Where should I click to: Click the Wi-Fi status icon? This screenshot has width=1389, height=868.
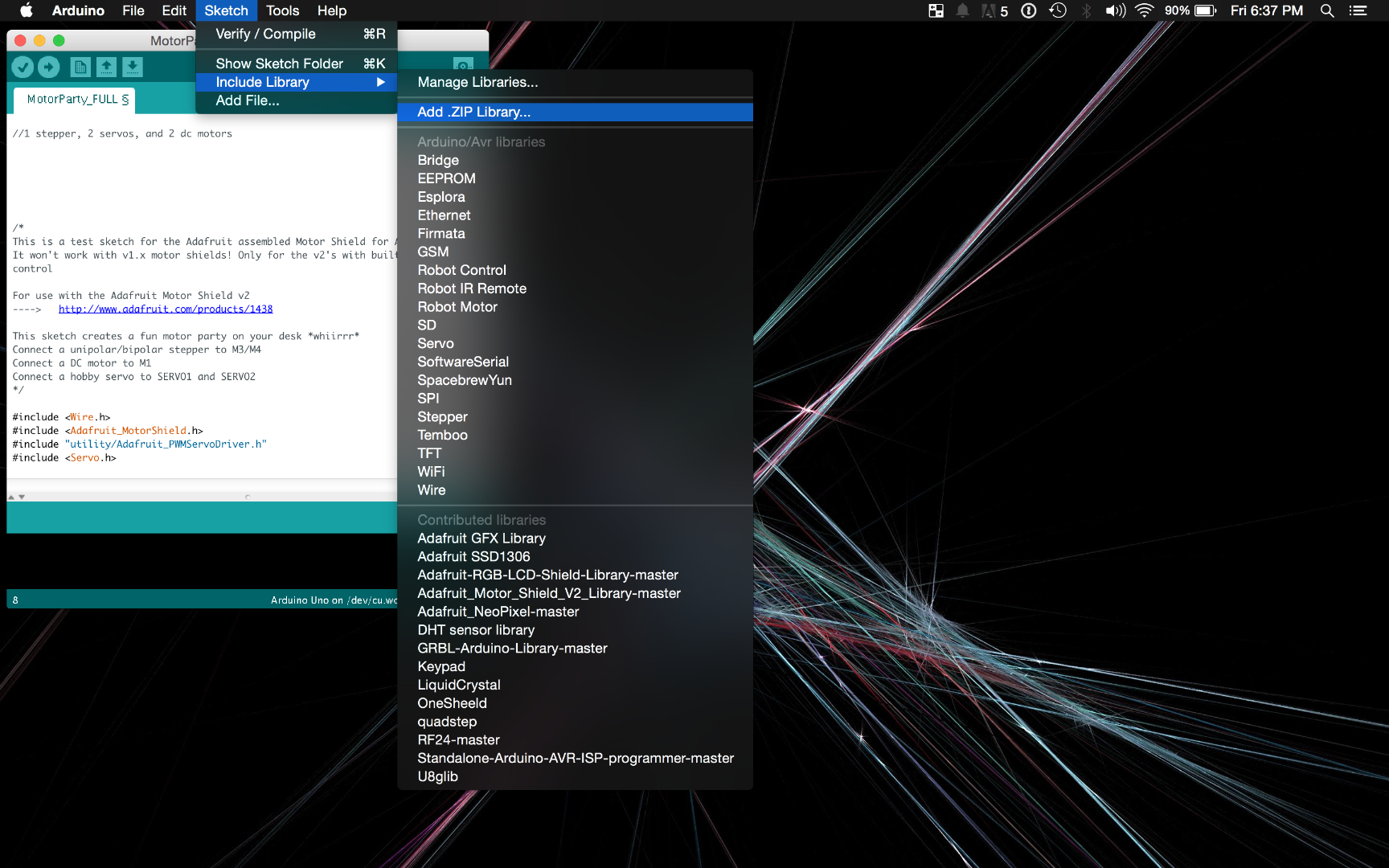1145,10
